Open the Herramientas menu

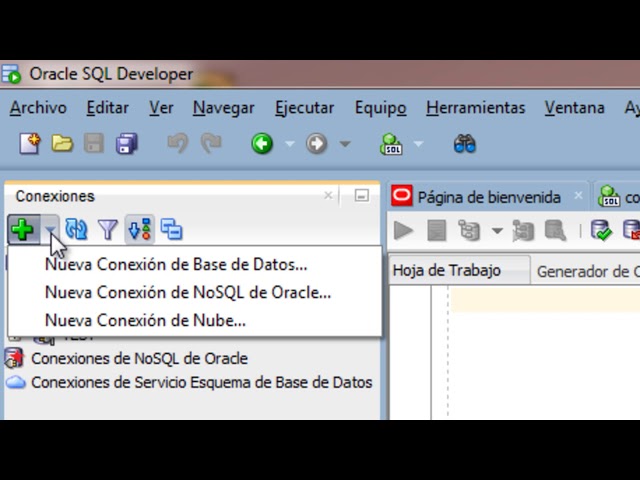[476, 108]
